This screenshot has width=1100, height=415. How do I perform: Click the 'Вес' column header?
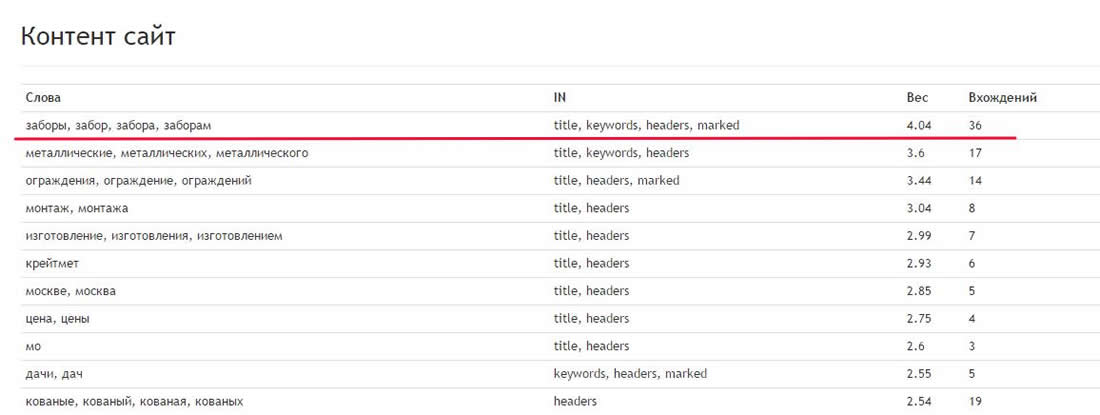(917, 98)
